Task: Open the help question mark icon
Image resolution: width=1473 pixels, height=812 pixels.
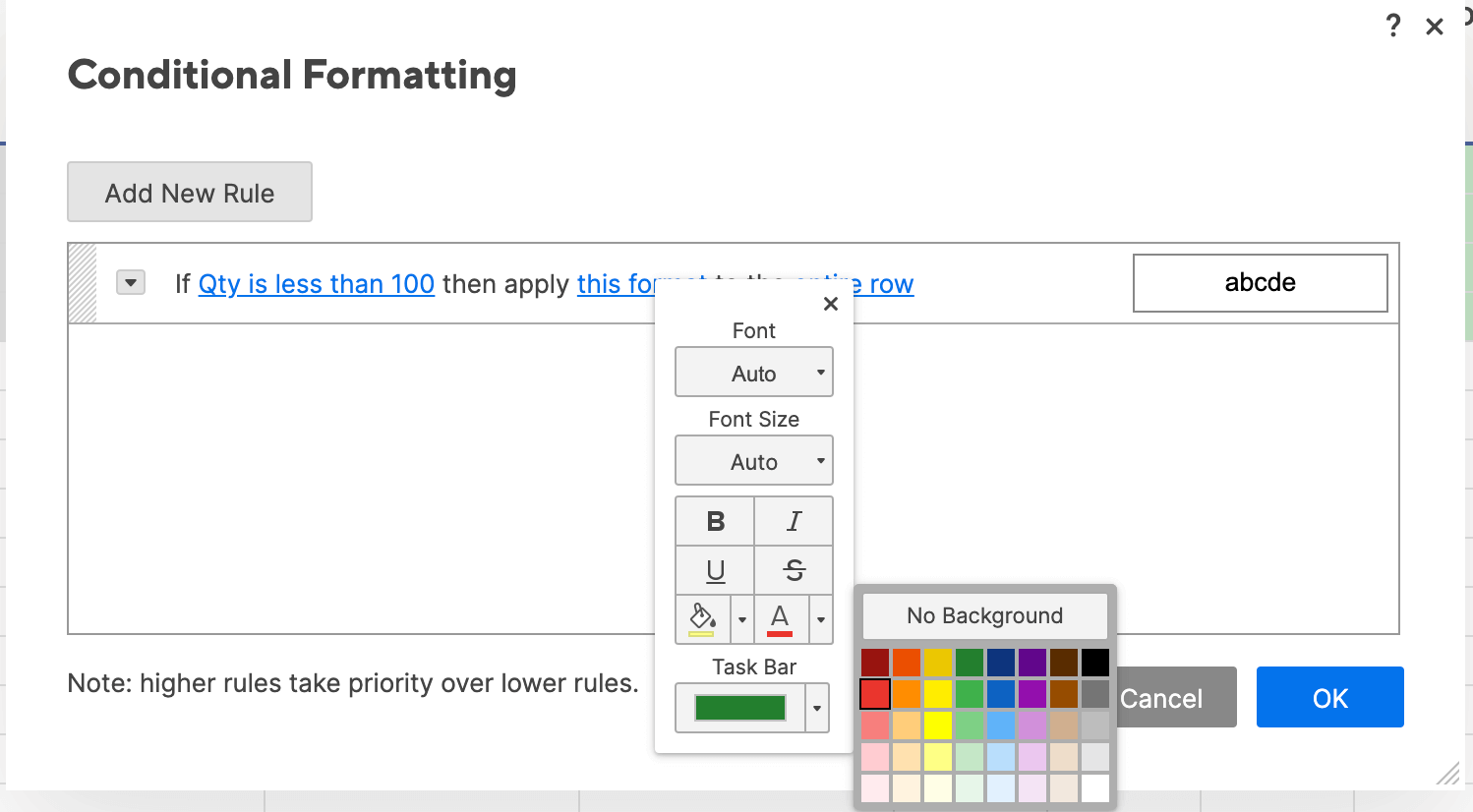Action: [x=1392, y=26]
